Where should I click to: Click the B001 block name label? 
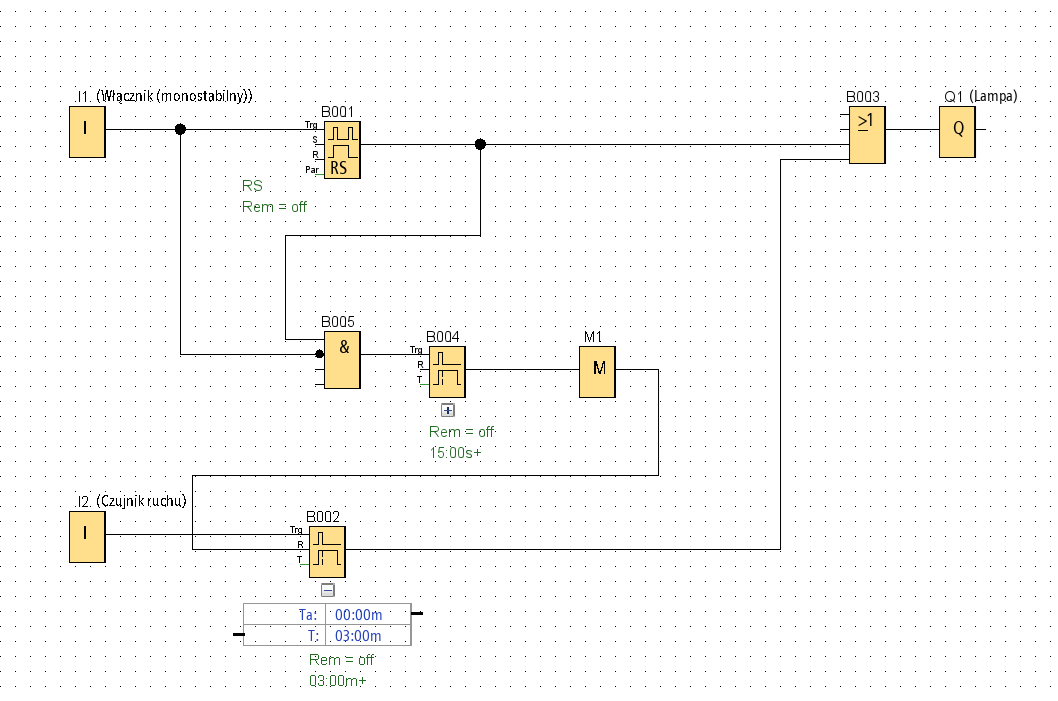[x=337, y=112]
